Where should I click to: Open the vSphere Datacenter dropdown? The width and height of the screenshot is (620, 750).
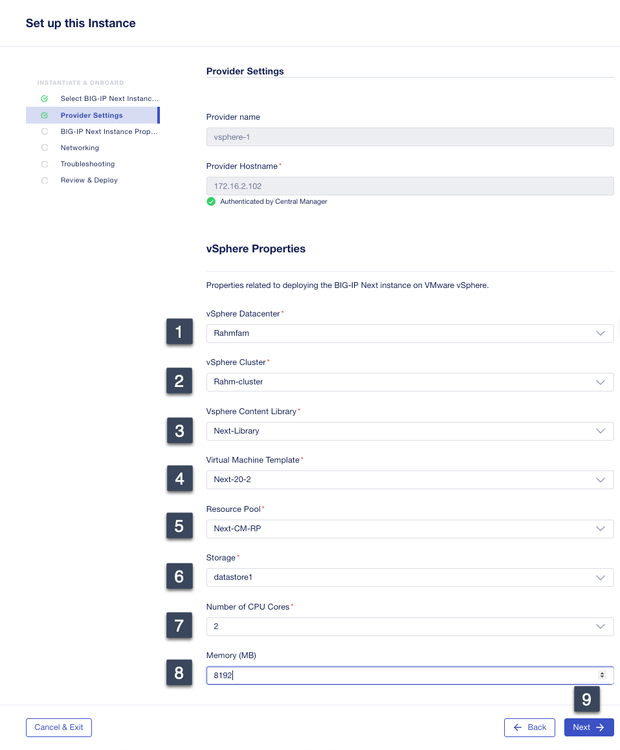tap(409, 333)
